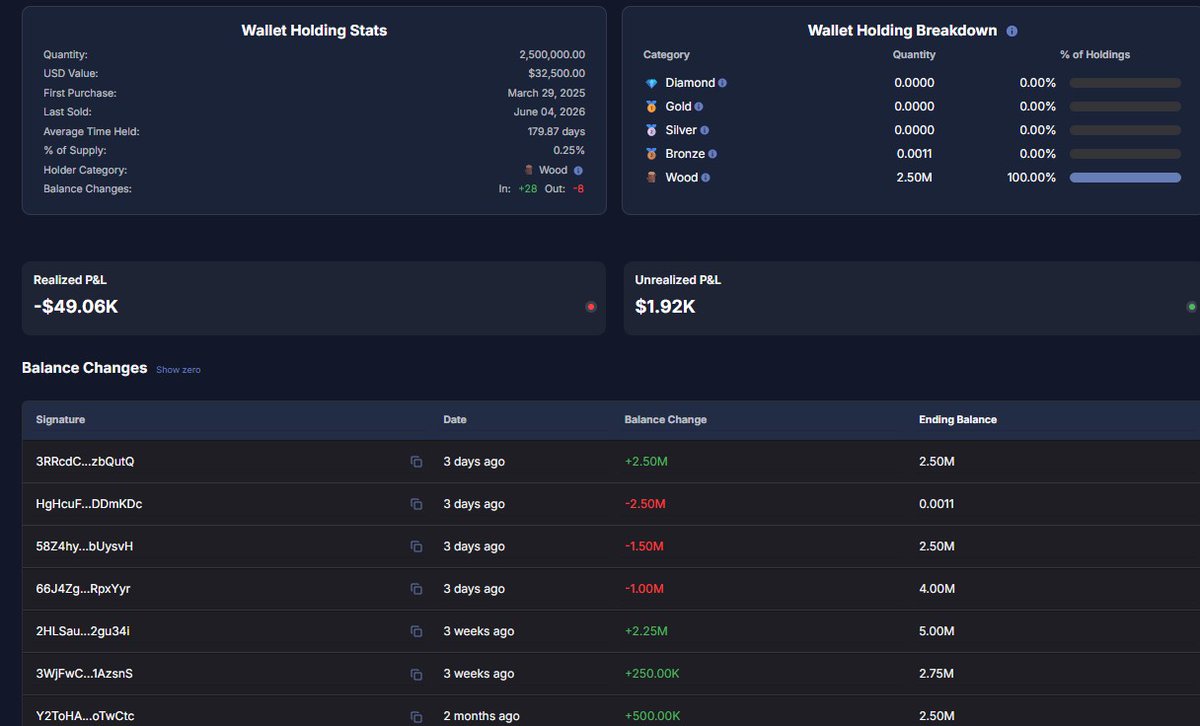Copy signature HgHcuF...DDmKDc with its copy icon

tap(416, 504)
